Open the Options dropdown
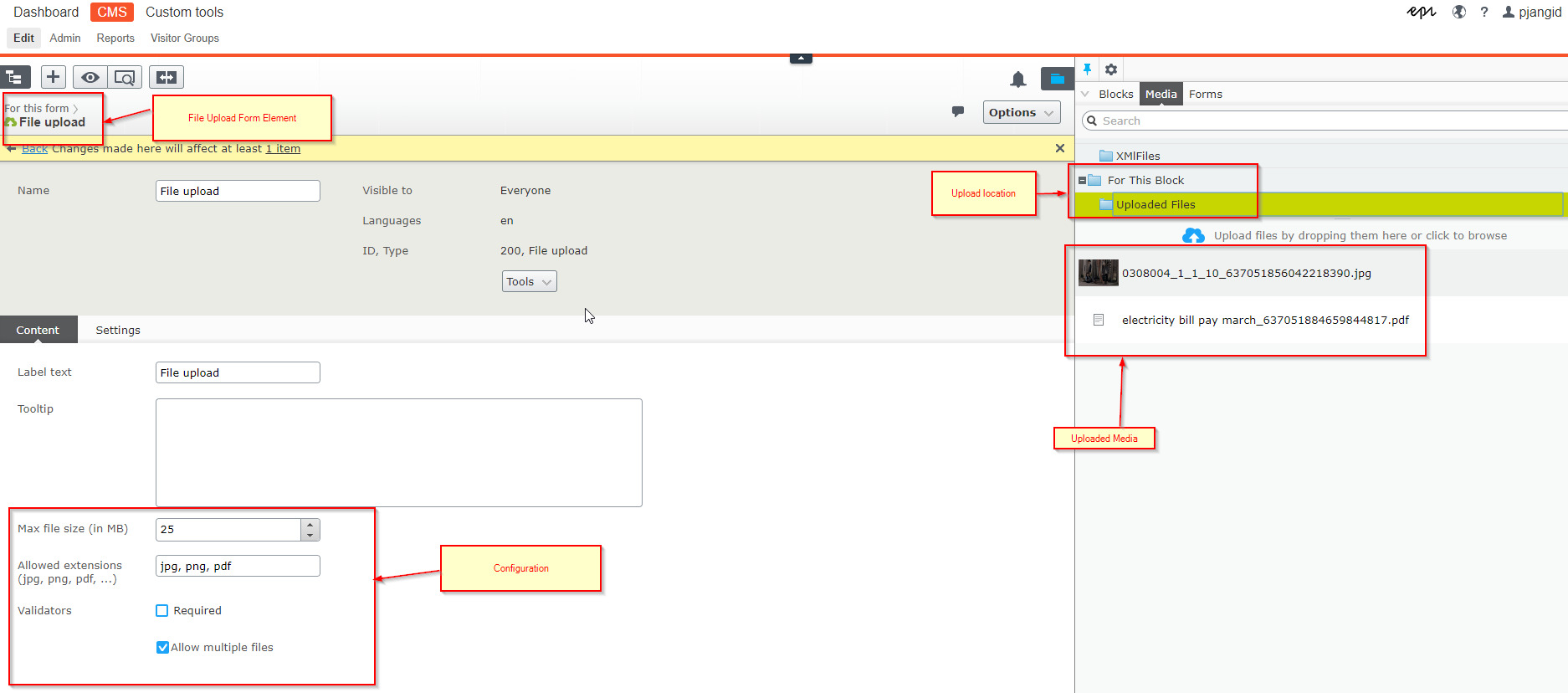The image size is (1568, 693). (x=1021, y=112)
